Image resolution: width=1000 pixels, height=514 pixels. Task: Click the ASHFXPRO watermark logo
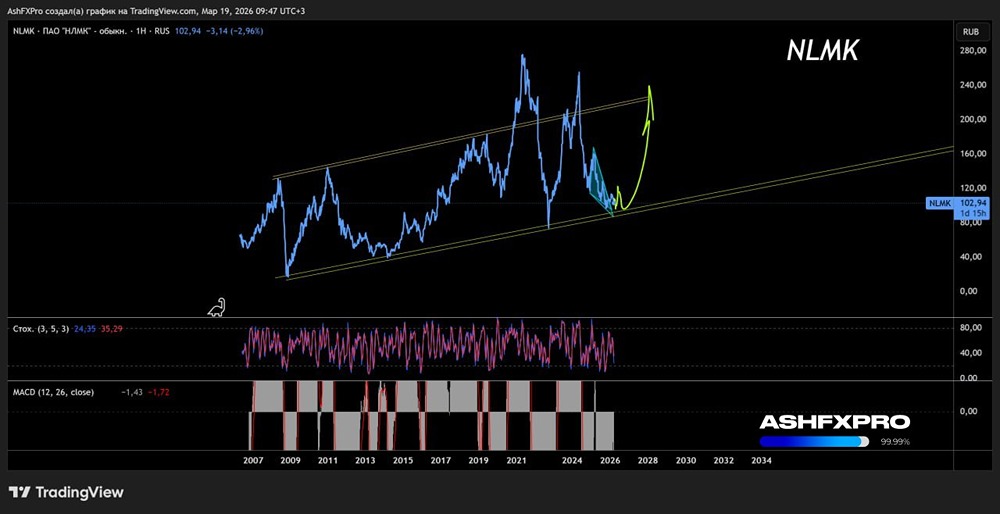834,422
